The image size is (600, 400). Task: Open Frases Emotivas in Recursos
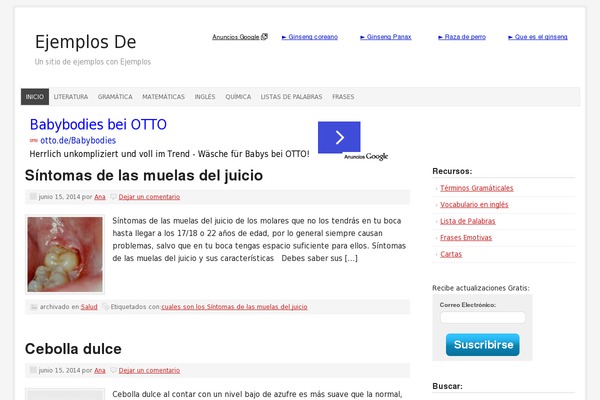pyautogui.click(x=466, y=237)
